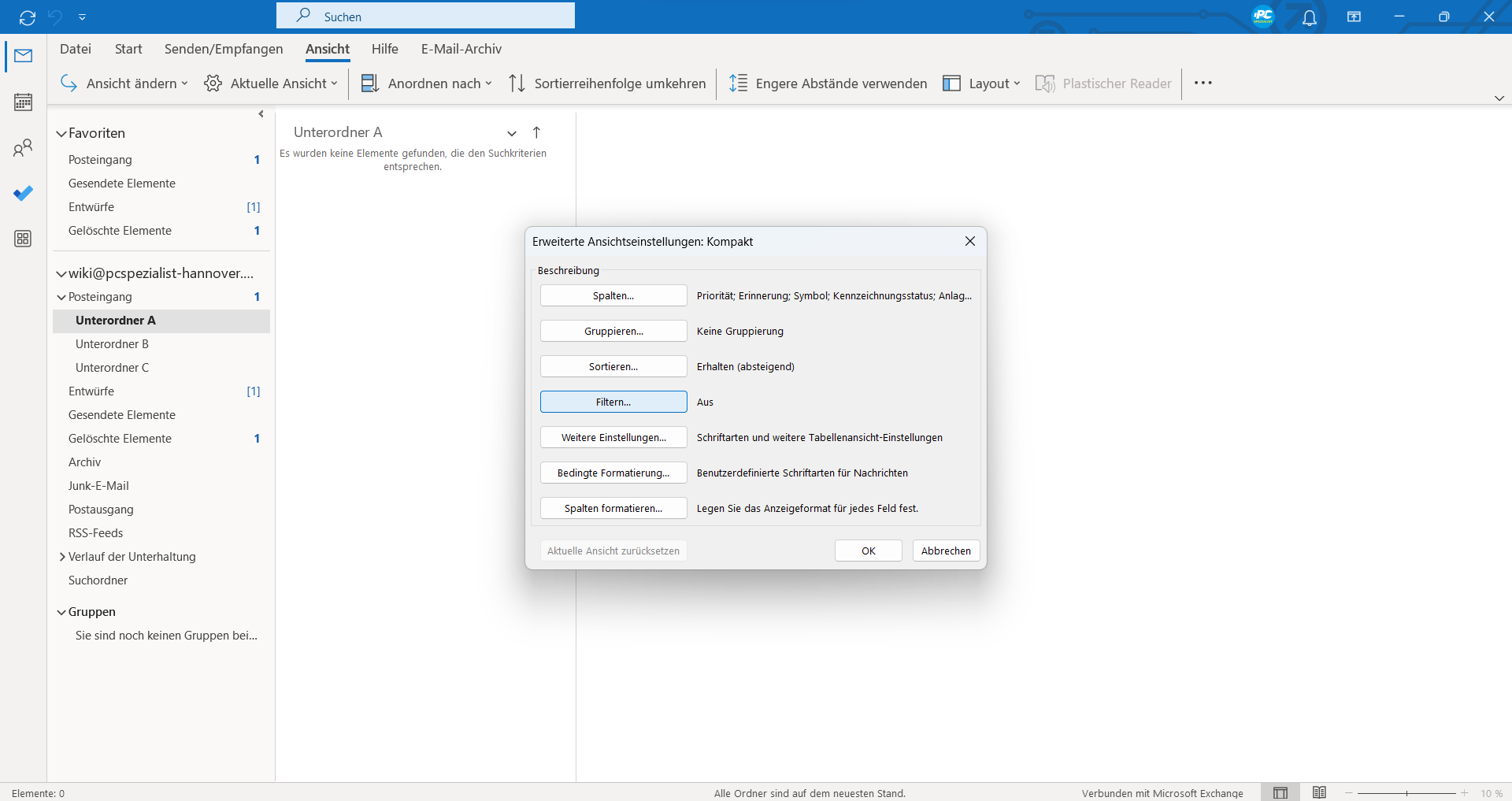
Task: Click the notification bell icon
Action: 1309,17
